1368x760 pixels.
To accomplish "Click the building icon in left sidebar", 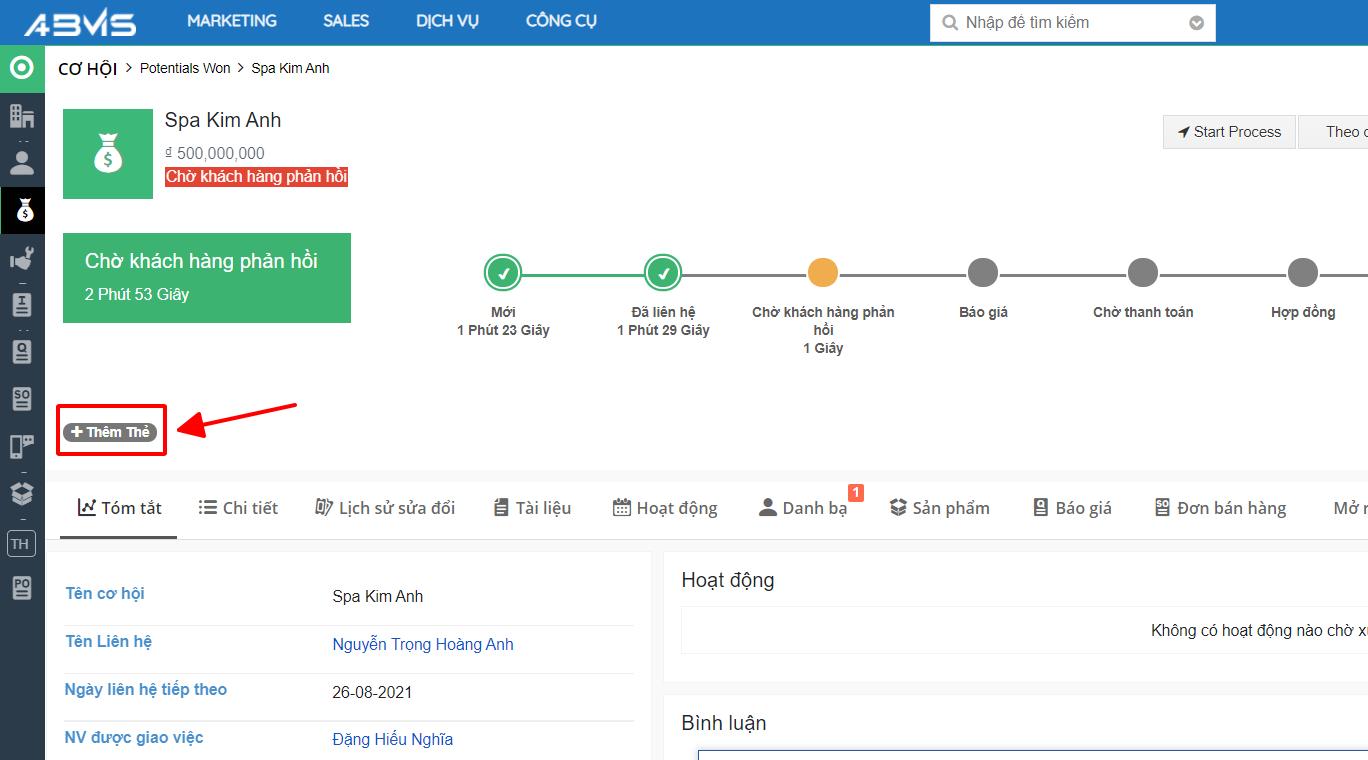I will click(x=22, y=115).
